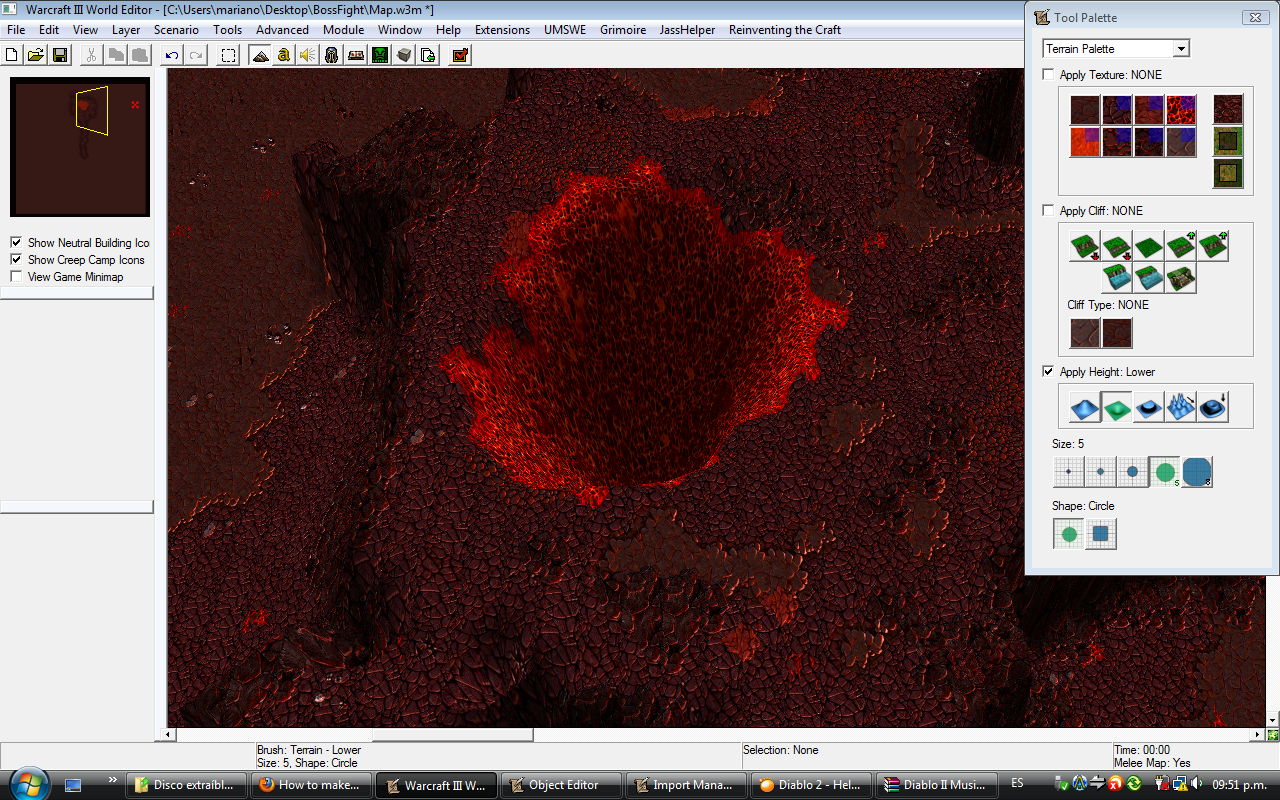Open the Campaign Editor icon
The image size is (1280, 800).
356,55
